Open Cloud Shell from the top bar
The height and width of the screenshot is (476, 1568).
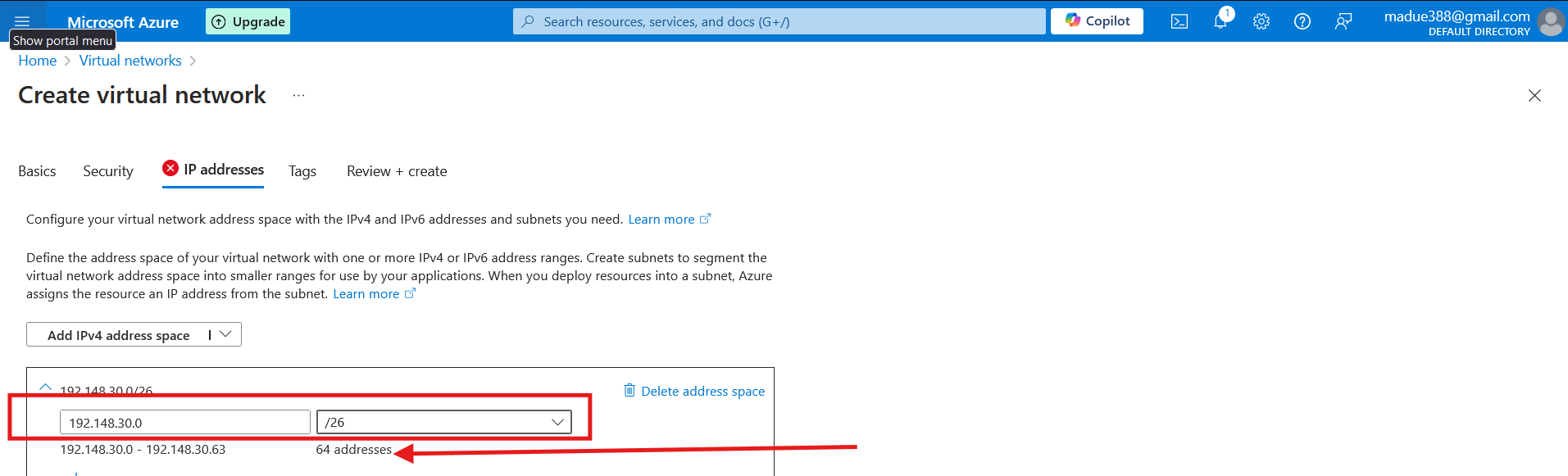point(1179,21)
